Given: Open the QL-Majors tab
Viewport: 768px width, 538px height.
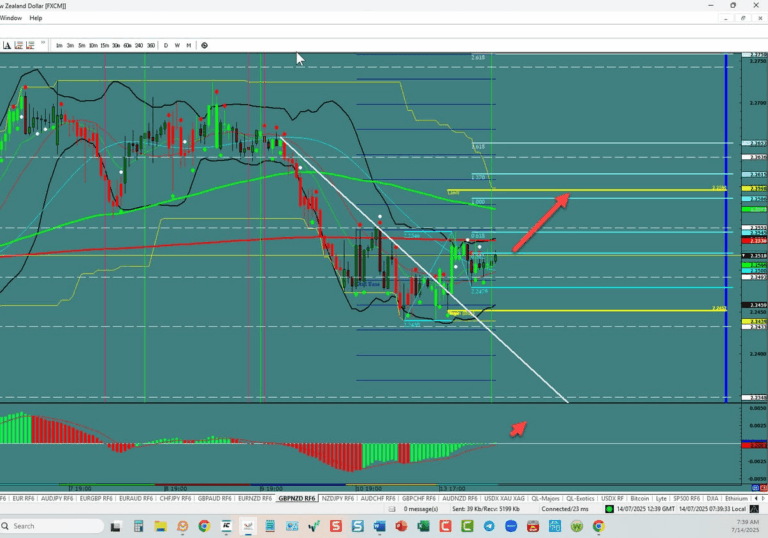Looking at the screenshot, I should point(545,498).
